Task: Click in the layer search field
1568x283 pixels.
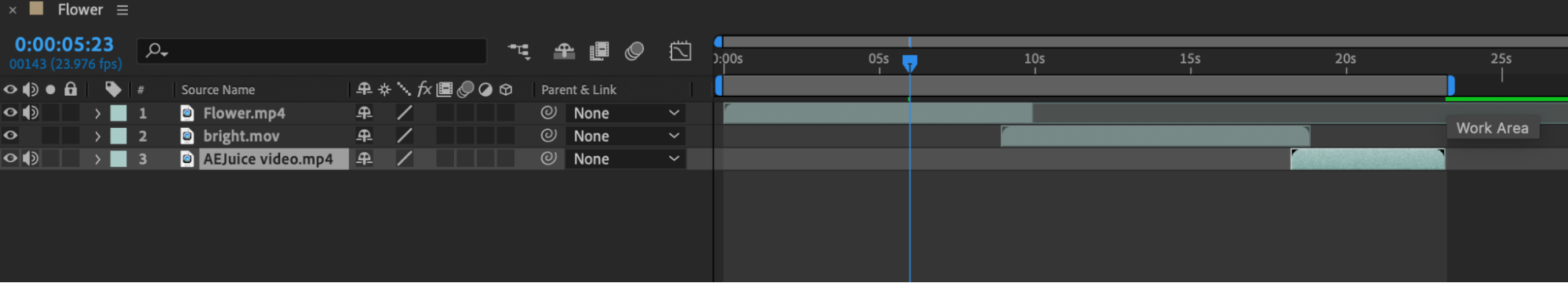Action: pos(312,52)
